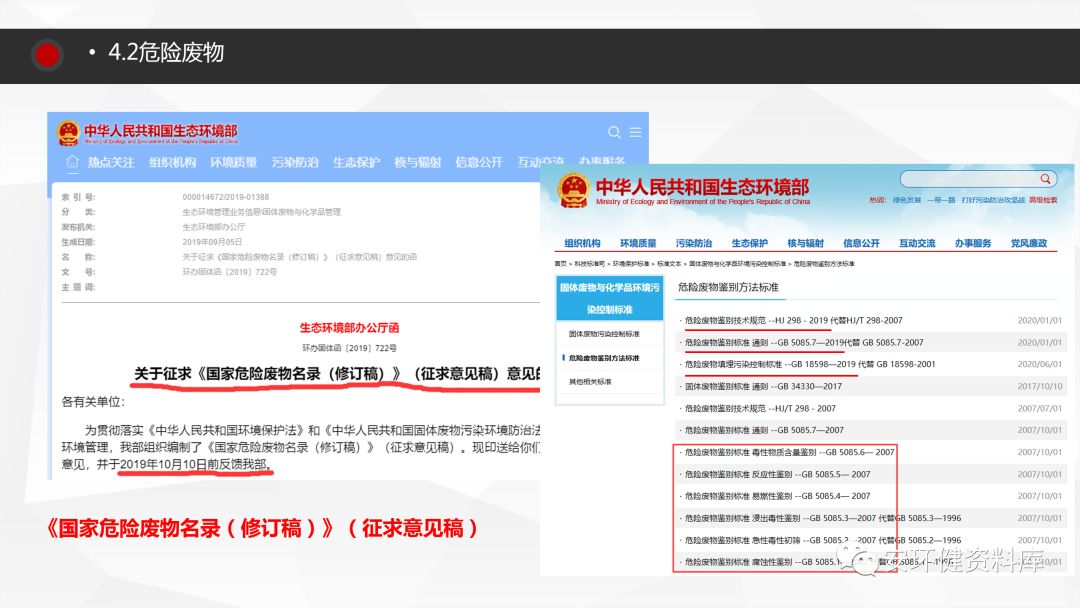The image size is (1080, 608).
Task: Click the underlined 2019年10月10日前反馈我部 text
Action: click(x=196, y=464)
